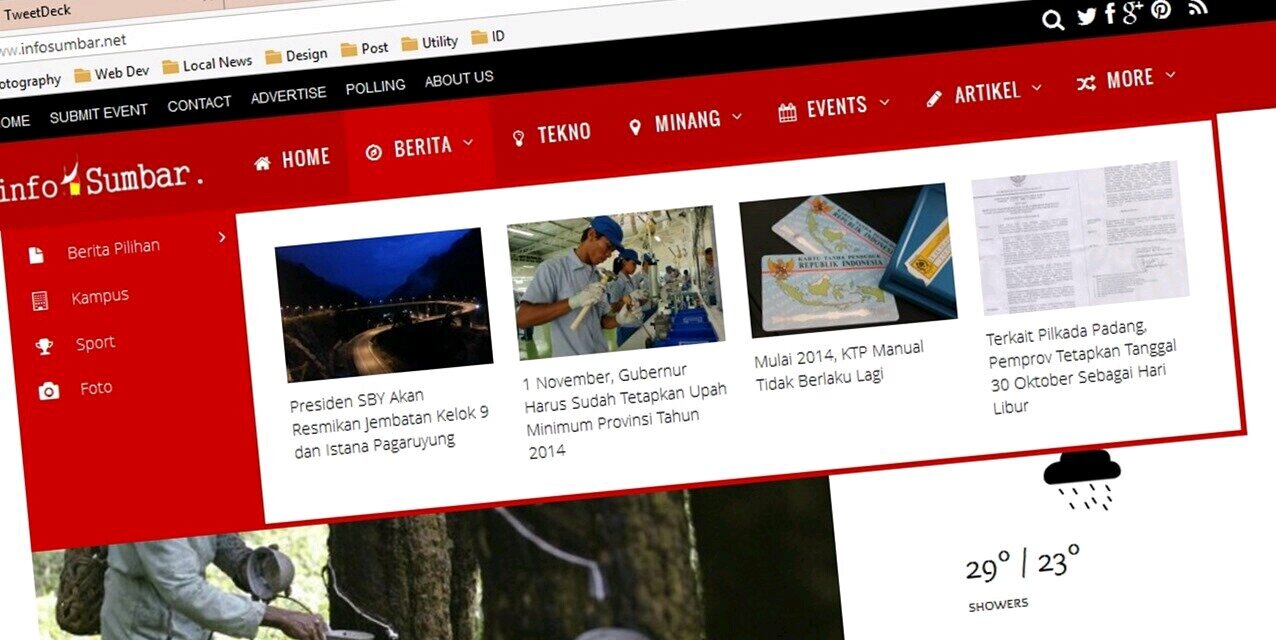Open the Pinterest social icon

click(x=1160, y=10)
